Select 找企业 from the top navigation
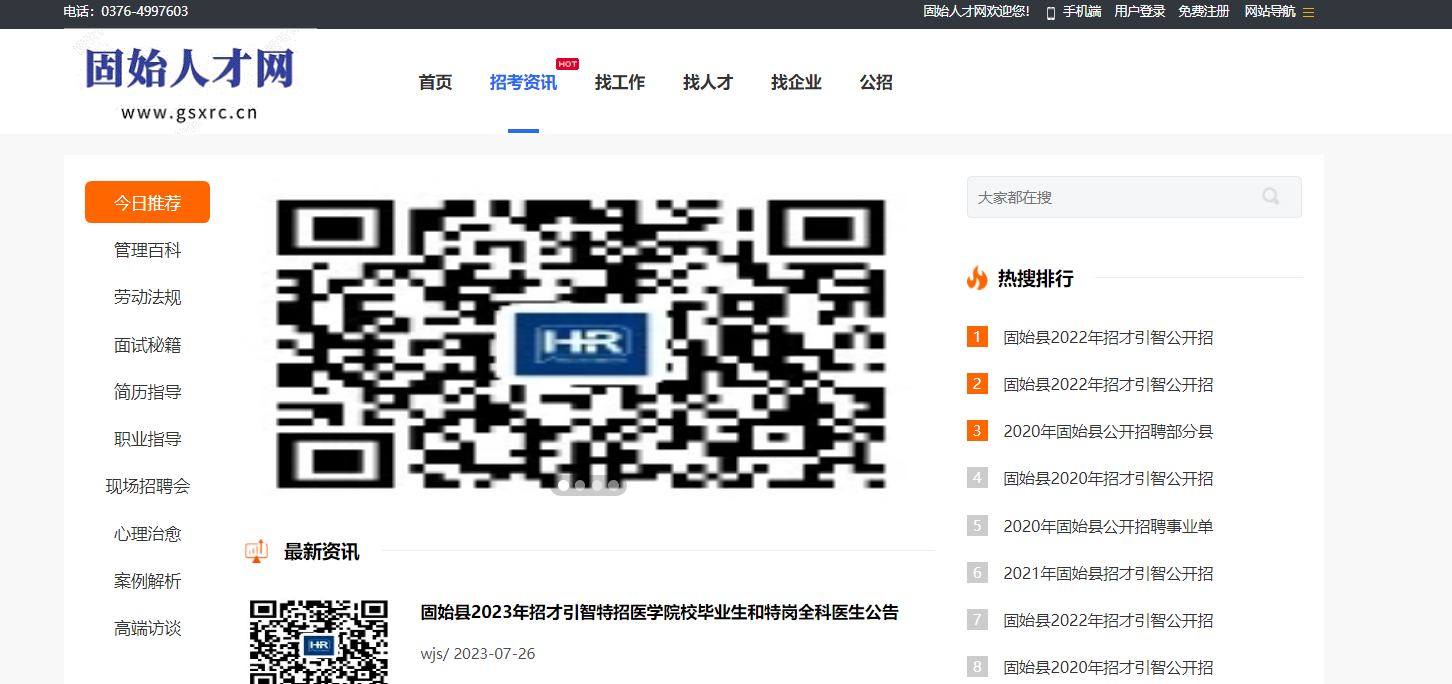This screenshot has height=684, width=1452. pyautogui.click(x=796, y=83)
